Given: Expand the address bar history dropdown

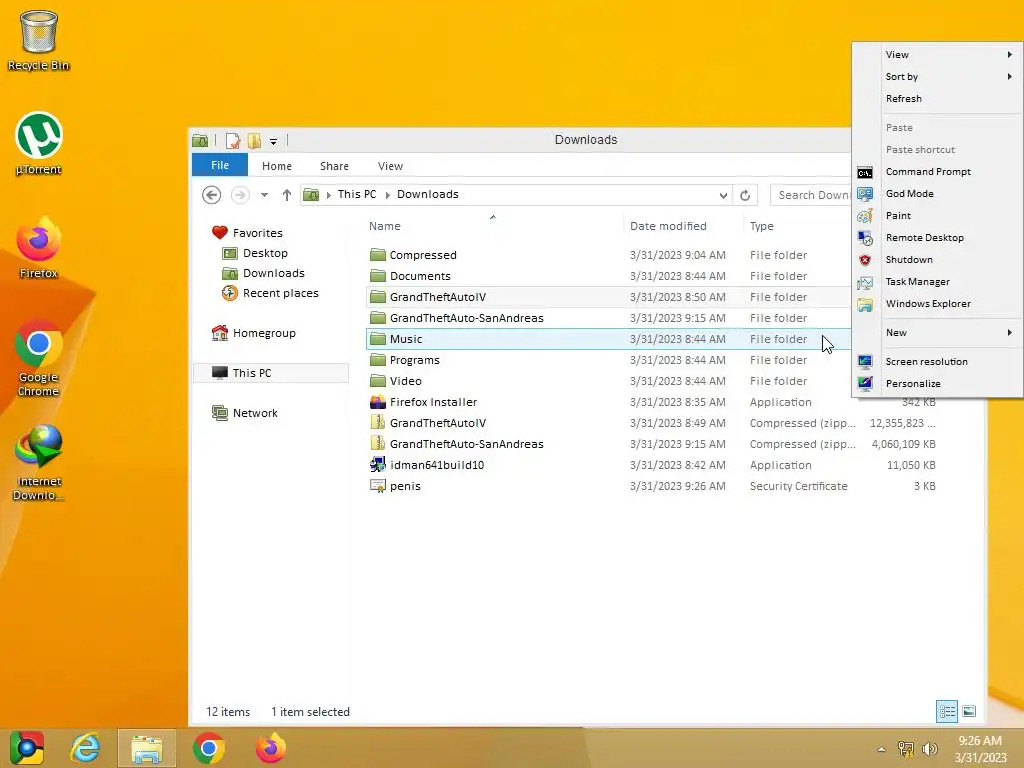Looking at the screenshot, I should pyautogui.click(x=723, y=195).
